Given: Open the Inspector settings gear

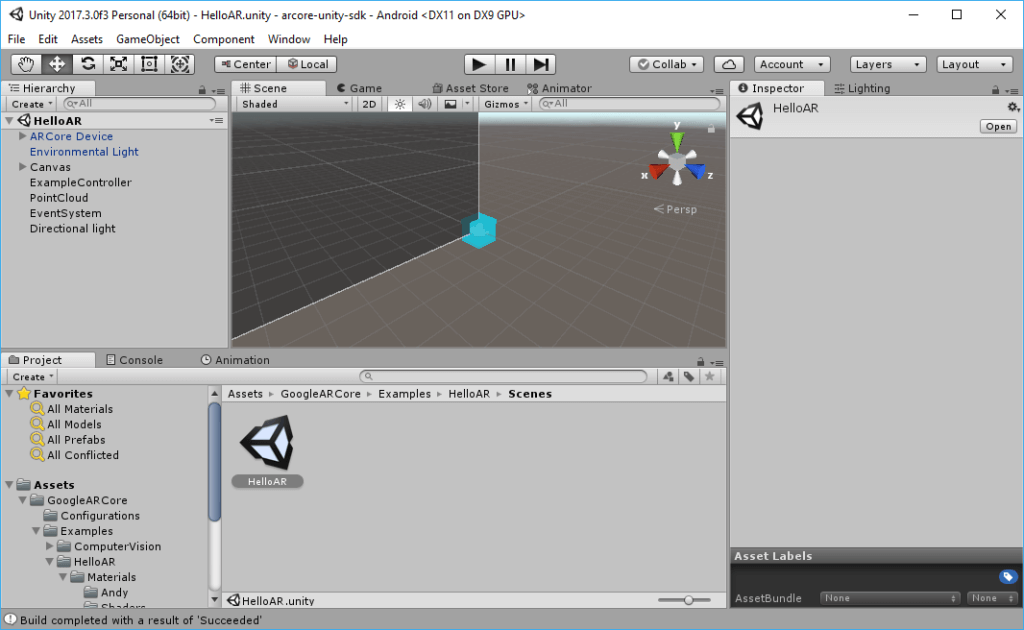Looking at the screenshot, I should coord(1012,107).
